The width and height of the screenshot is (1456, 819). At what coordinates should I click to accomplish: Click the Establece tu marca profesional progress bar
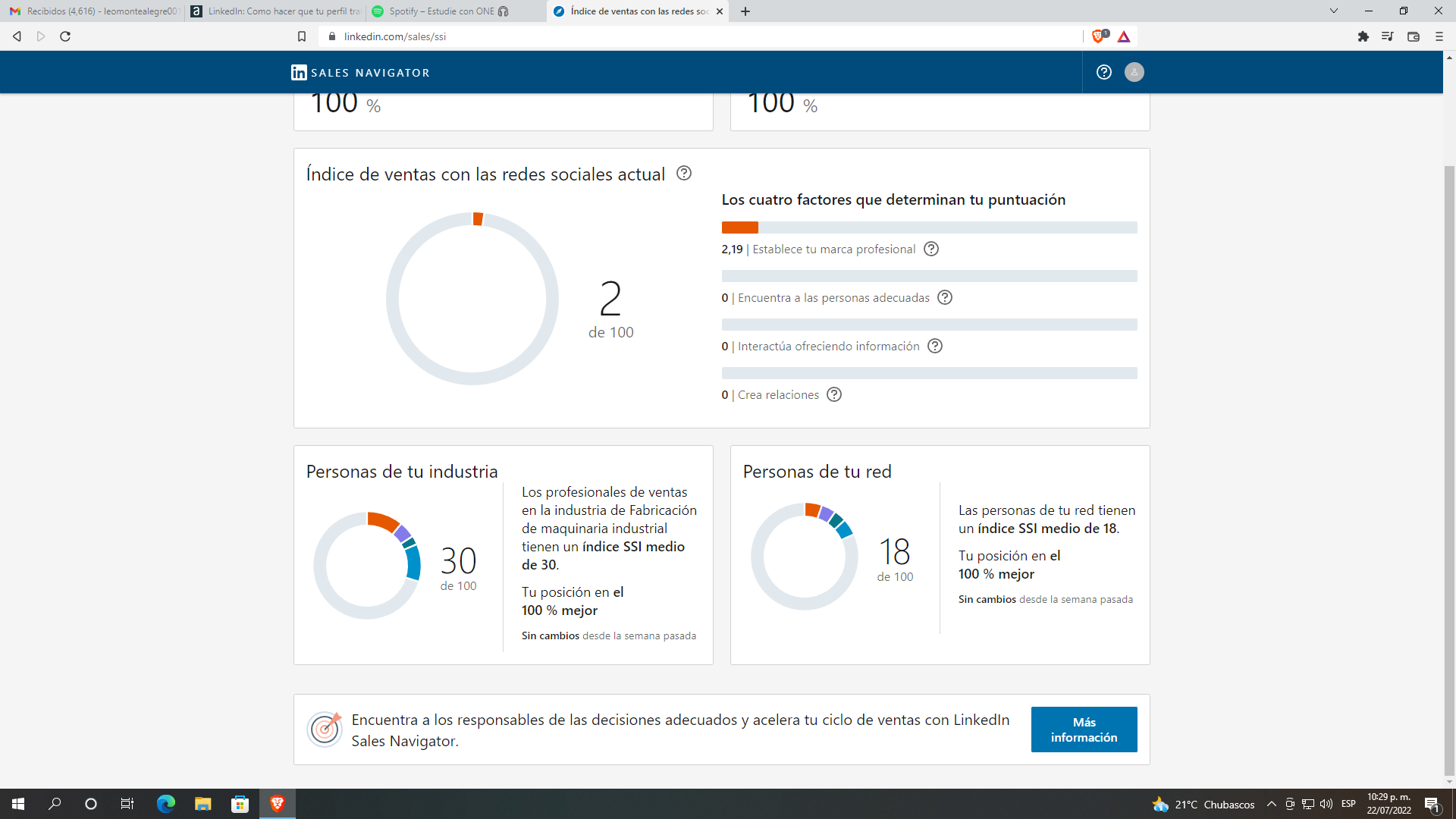pos(929,227)
